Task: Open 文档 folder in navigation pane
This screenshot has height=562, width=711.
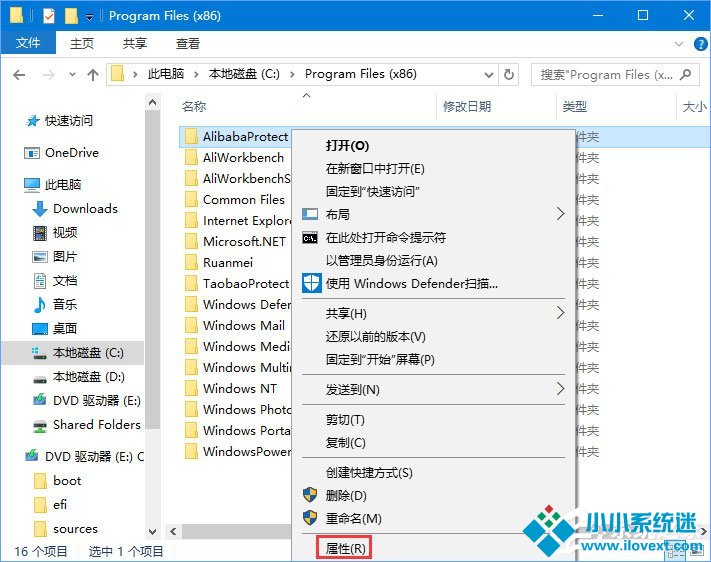Action: point(64,280)
